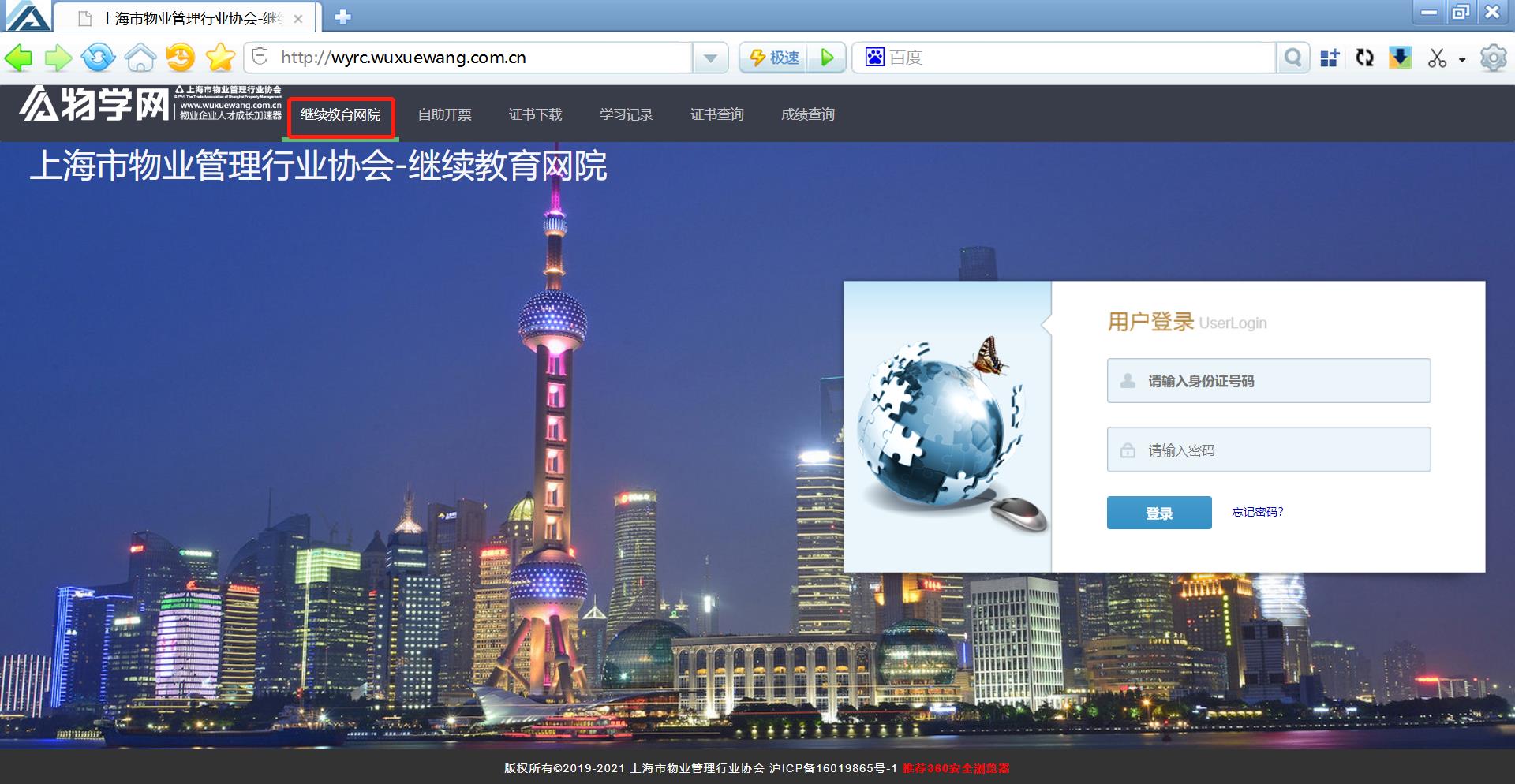Expand the dropdown arrow next to scissors
Image resolution: width=1515 pixels, height=784 pixels.
pos(1462,59)
